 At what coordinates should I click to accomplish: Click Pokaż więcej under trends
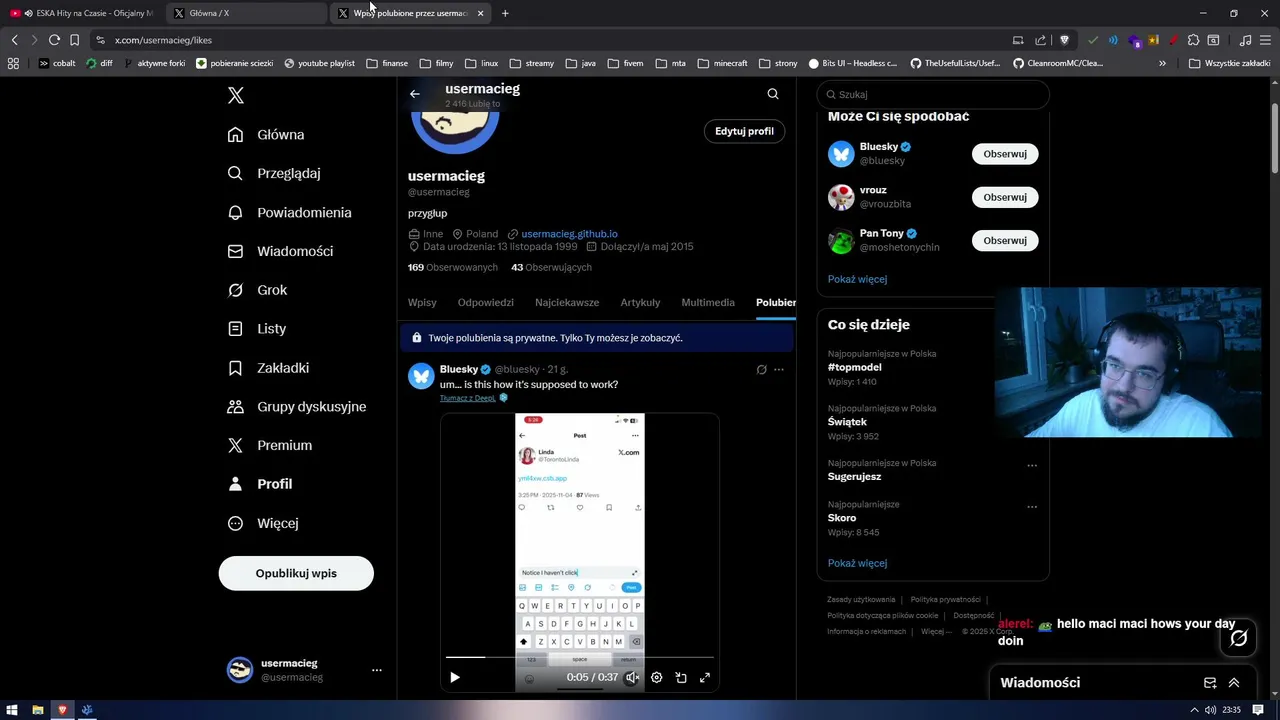(x=857, y=563)
